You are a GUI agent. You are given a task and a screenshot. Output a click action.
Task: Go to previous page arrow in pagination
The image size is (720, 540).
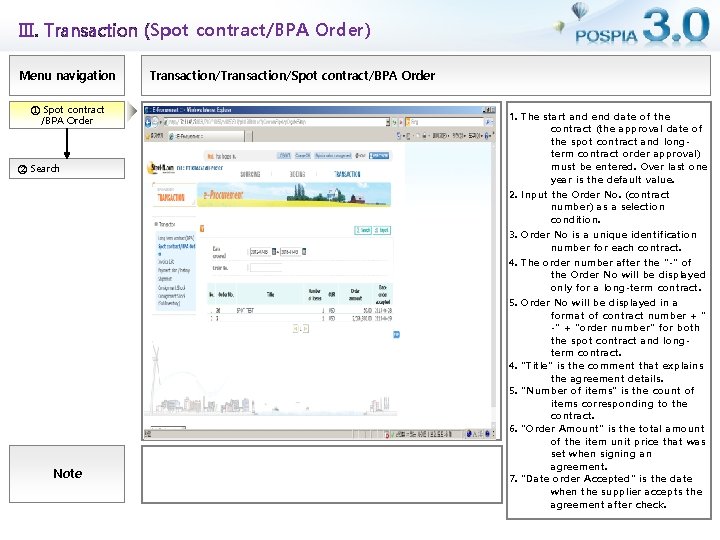296,329
